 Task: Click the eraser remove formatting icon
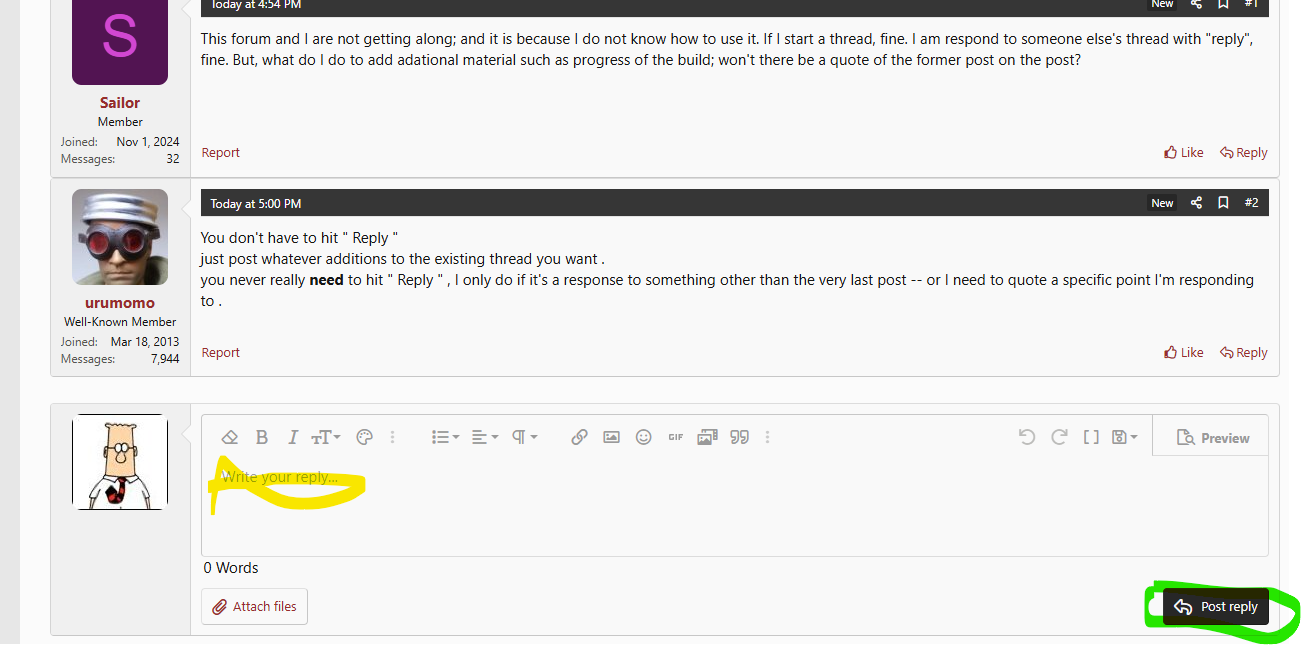[x=229, y=437]
